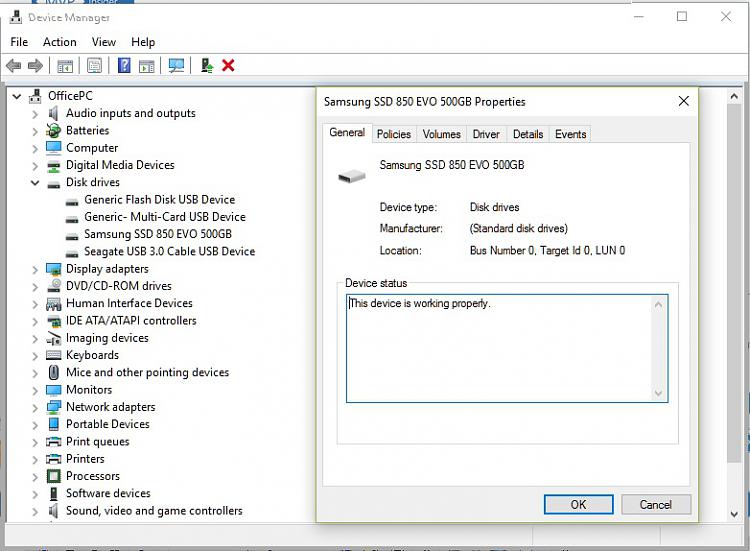Click the Show/Hide console tree icon
This screenshot has width=750, height=551.
point(65,66)
